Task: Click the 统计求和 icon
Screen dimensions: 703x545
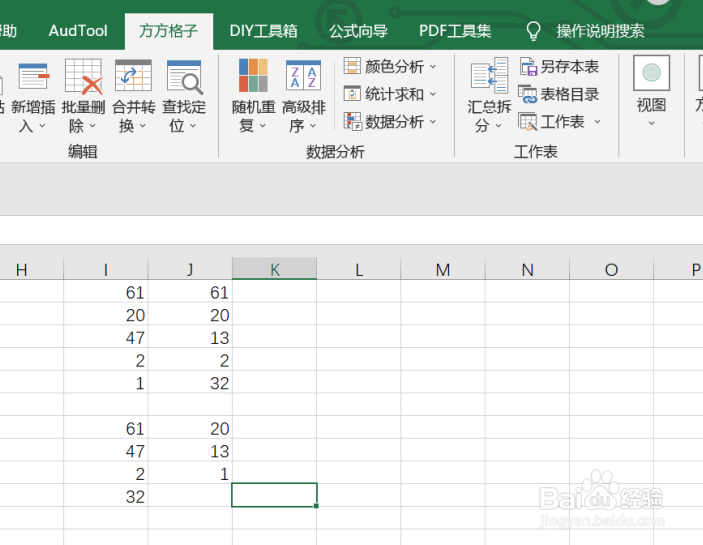Action: pos(352,94)
